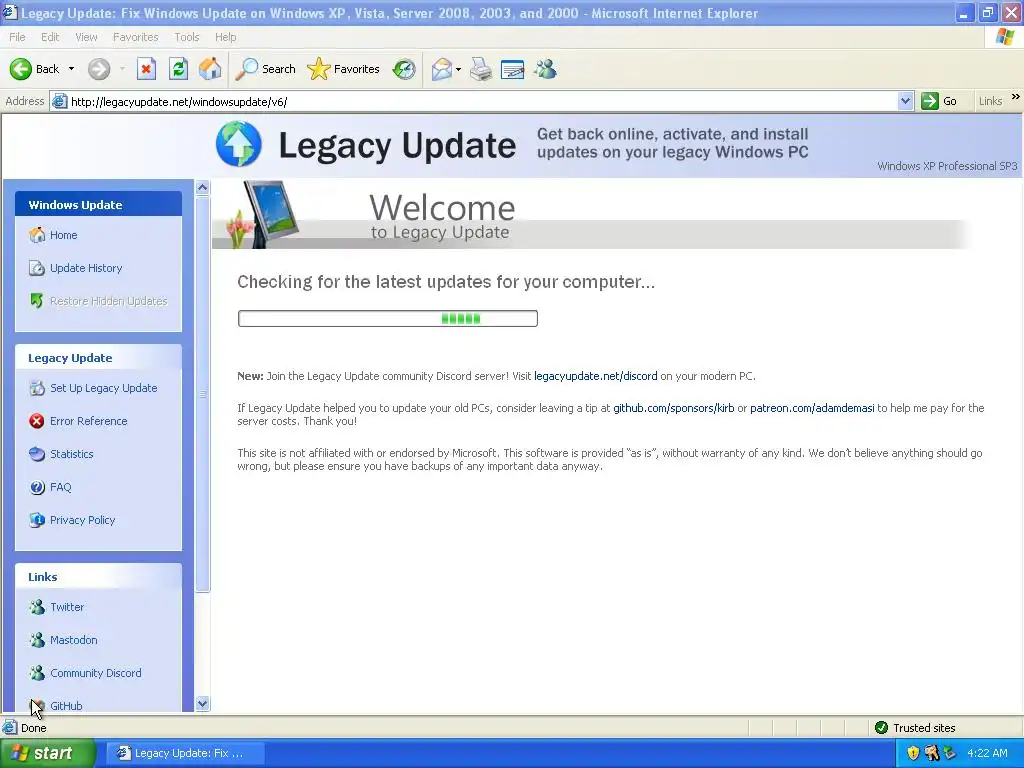The height and width of the screenshot is (768, 1024).
Task: Open the Tools menu
Action: [186, 37]
